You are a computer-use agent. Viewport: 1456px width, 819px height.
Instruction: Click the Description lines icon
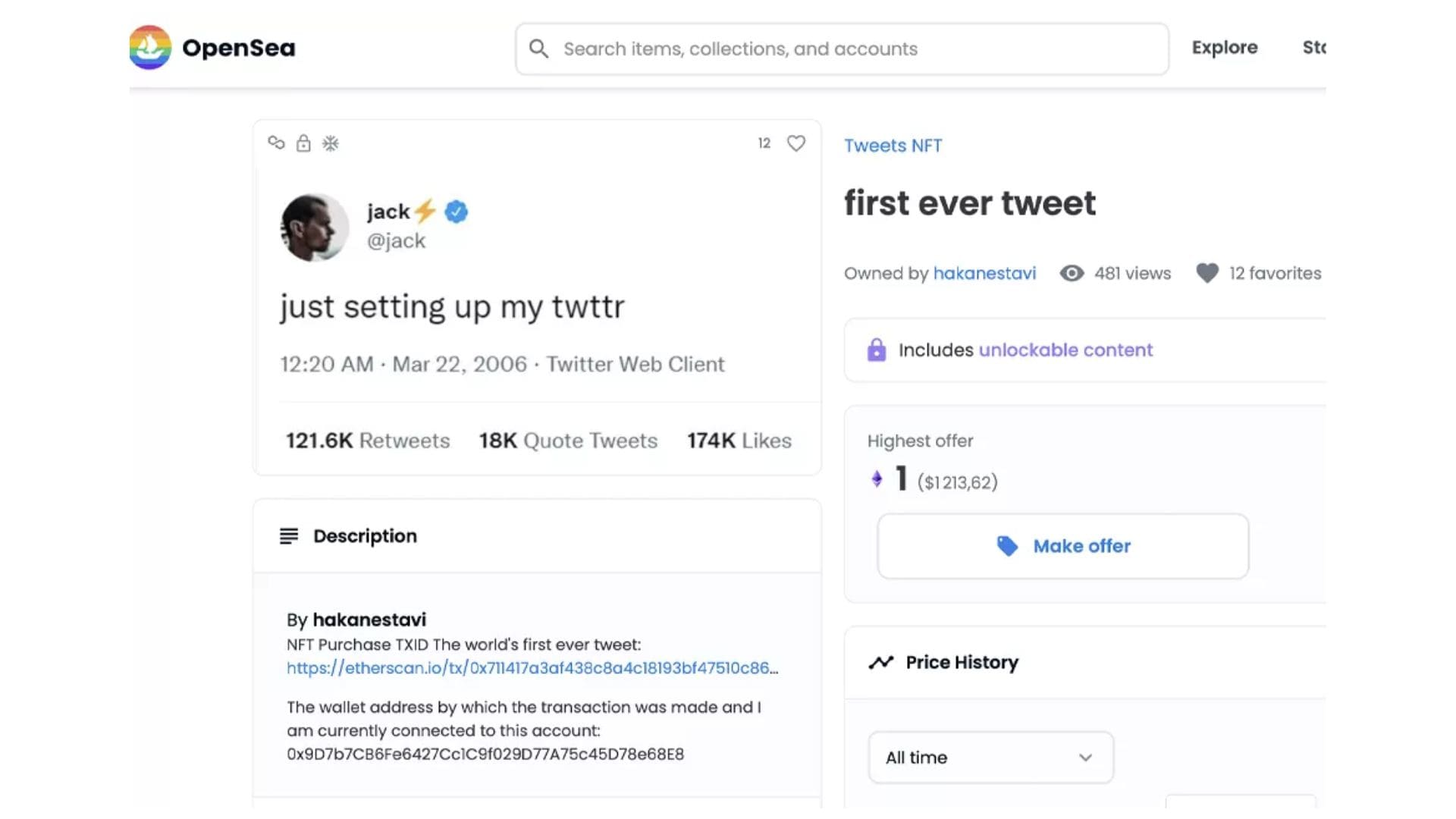point(289,536)
